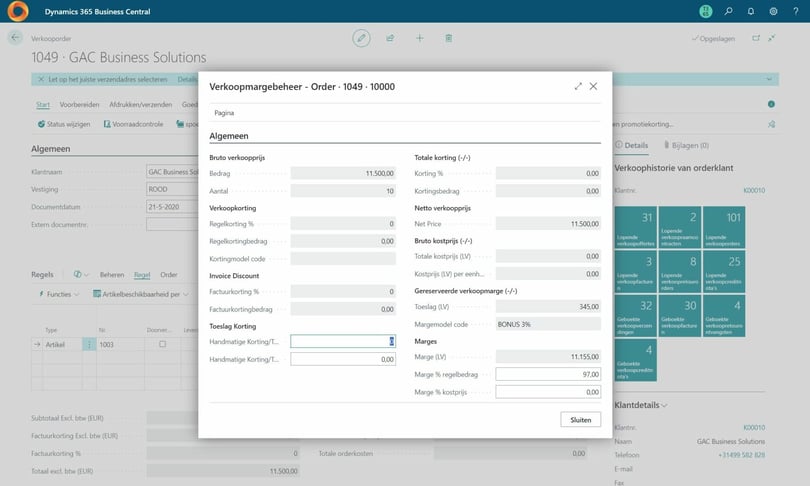Image resolution: width=810 pixels, height=486 pixels.
Task: Click the Functies lightning action
Action: click(59, 294)
